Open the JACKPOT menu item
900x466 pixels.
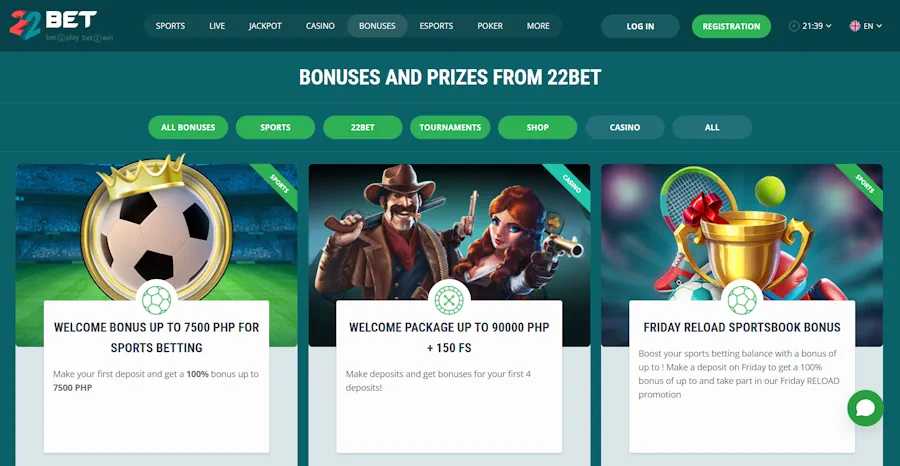pos(265,26)
